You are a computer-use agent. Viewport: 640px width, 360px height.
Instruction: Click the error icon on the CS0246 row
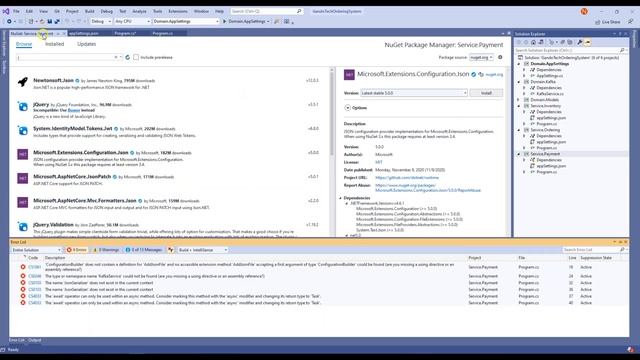[23, 276]
